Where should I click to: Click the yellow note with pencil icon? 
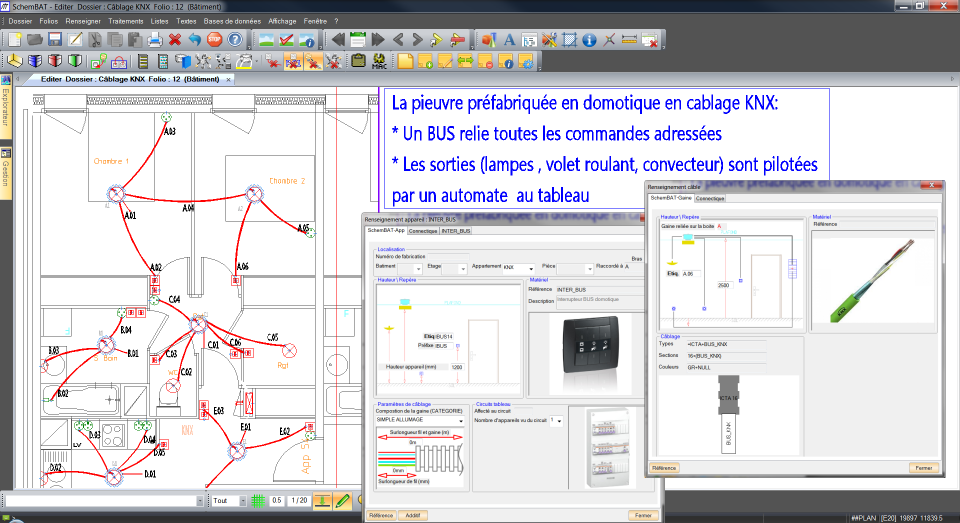(x=445, y=61)
